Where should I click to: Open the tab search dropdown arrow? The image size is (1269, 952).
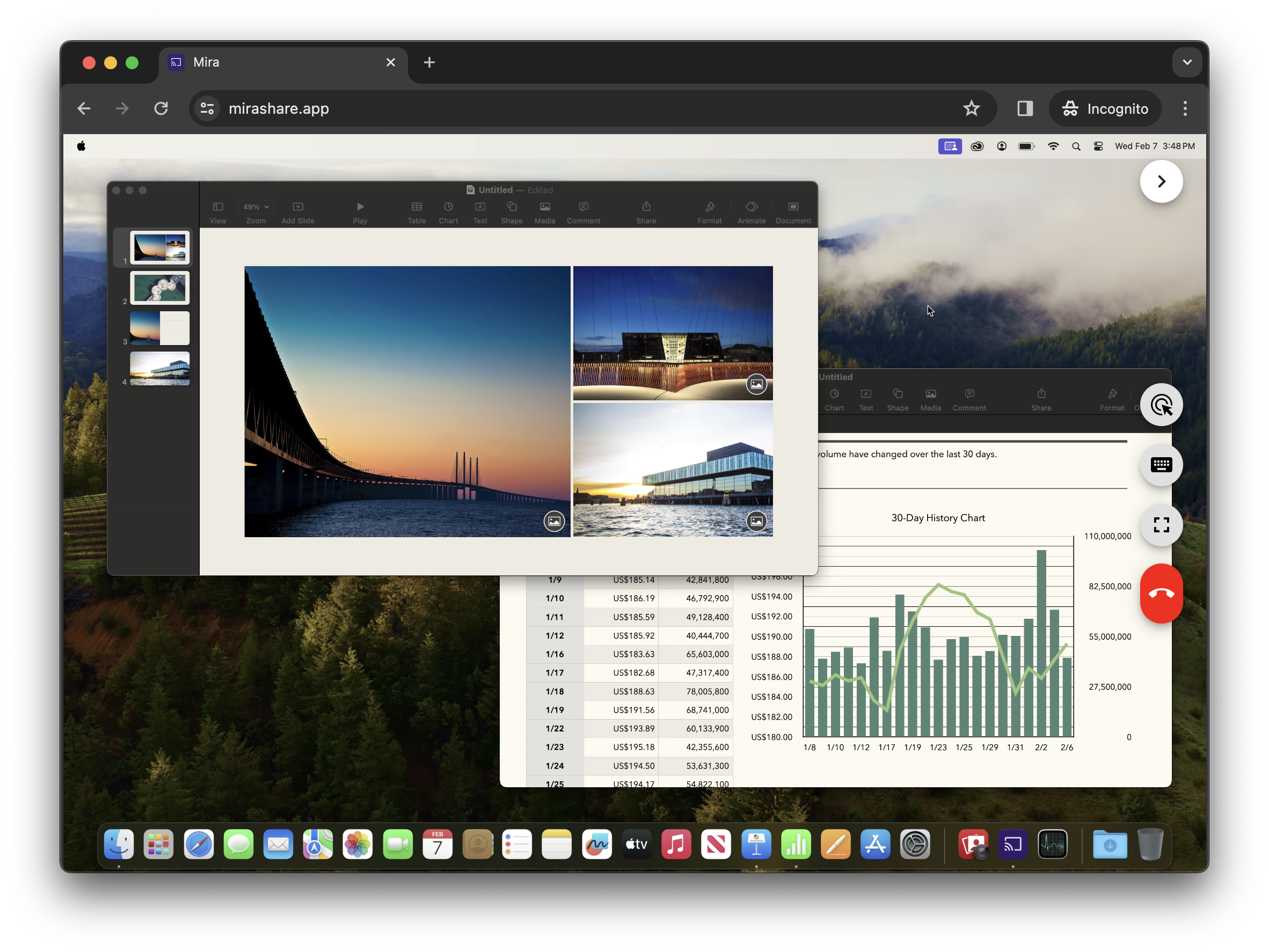pos(1187,62)
